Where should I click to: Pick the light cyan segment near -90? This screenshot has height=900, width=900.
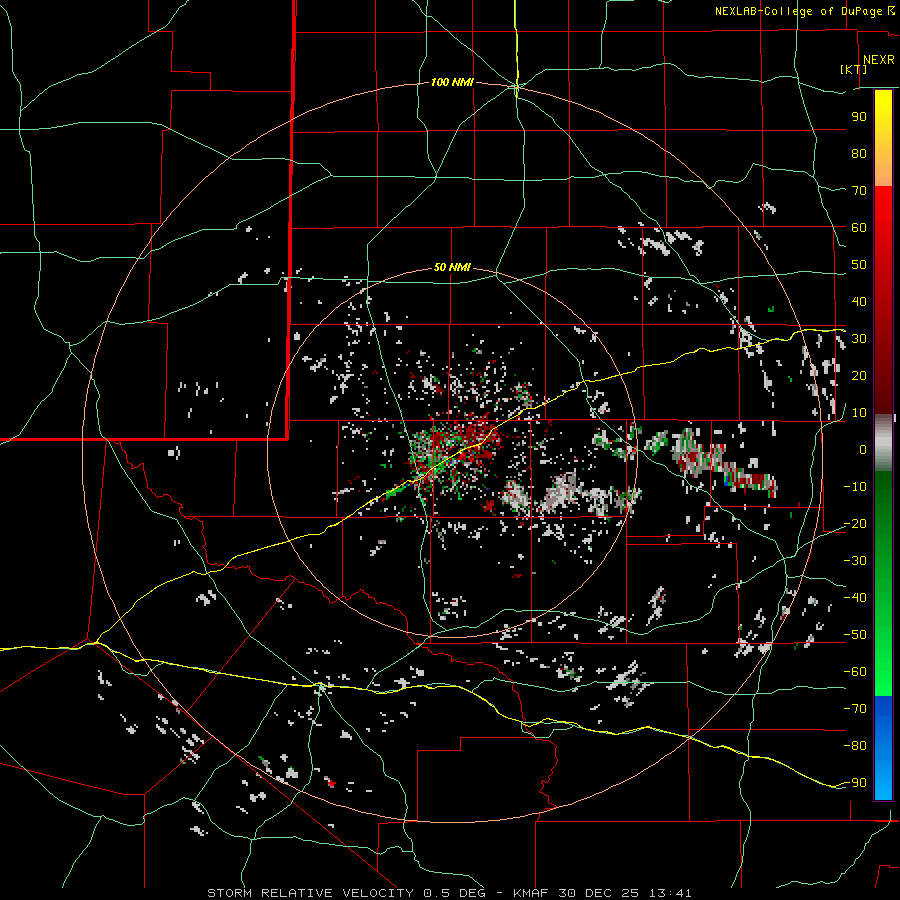[x=883, y=783]
